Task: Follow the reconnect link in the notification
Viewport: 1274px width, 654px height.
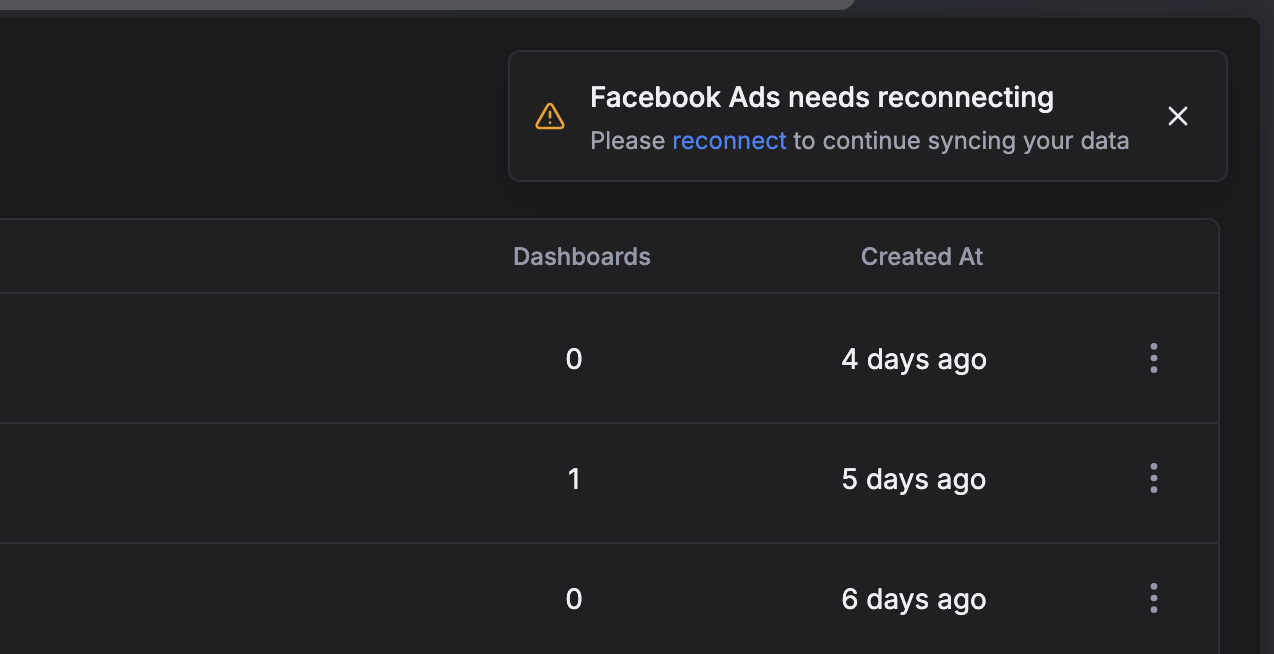Action: click(729, 141)
